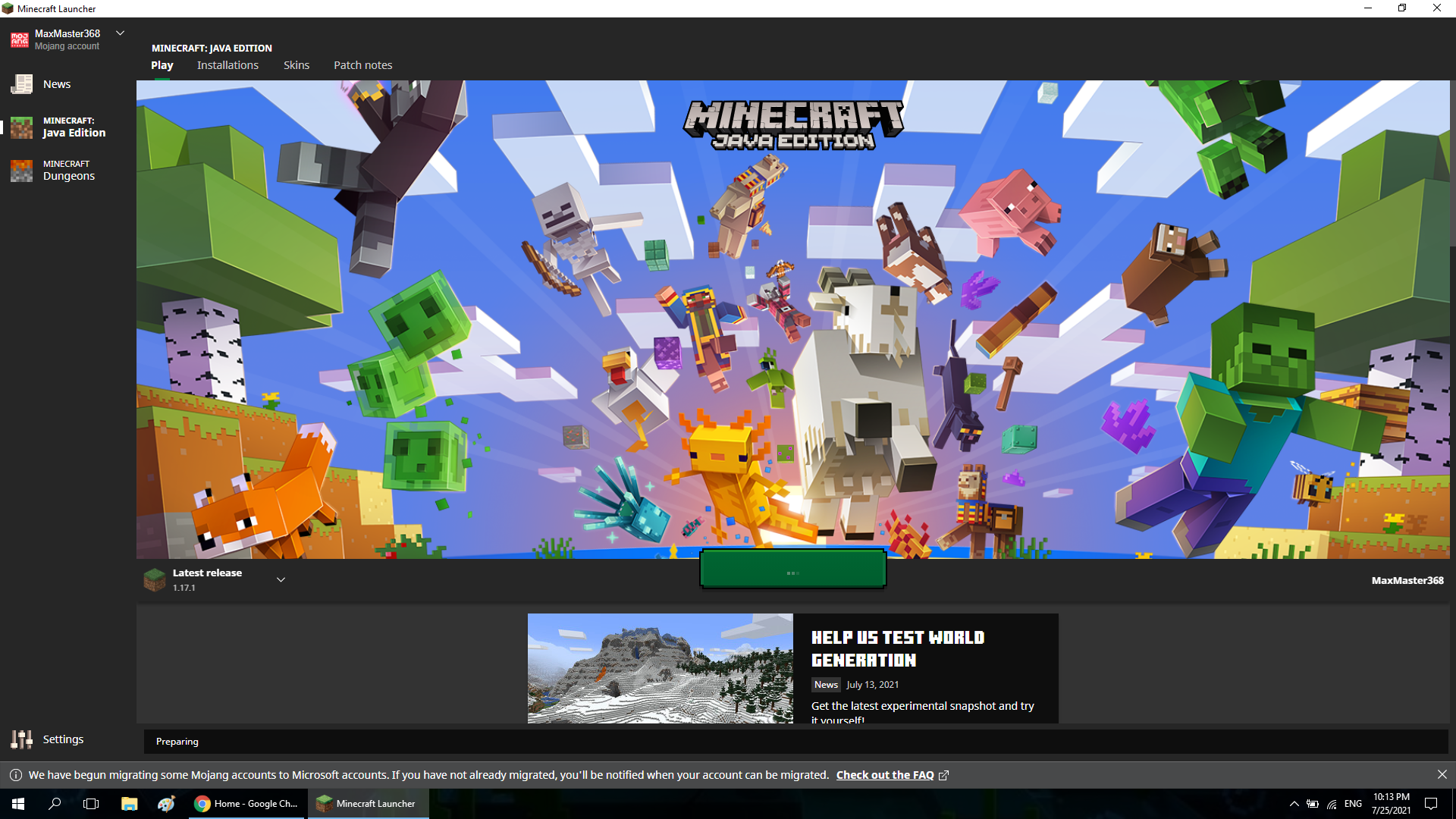Open the Check out the FAQ link

[885, 775]
